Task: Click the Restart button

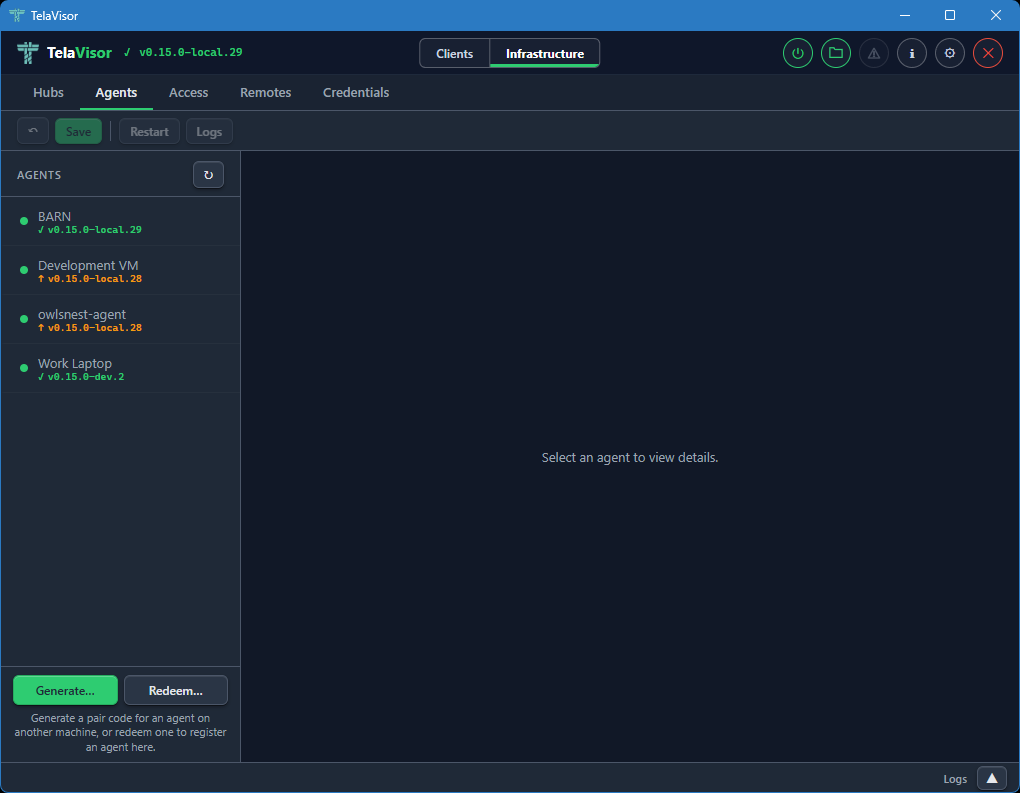Action: click(x=149, y=131)
